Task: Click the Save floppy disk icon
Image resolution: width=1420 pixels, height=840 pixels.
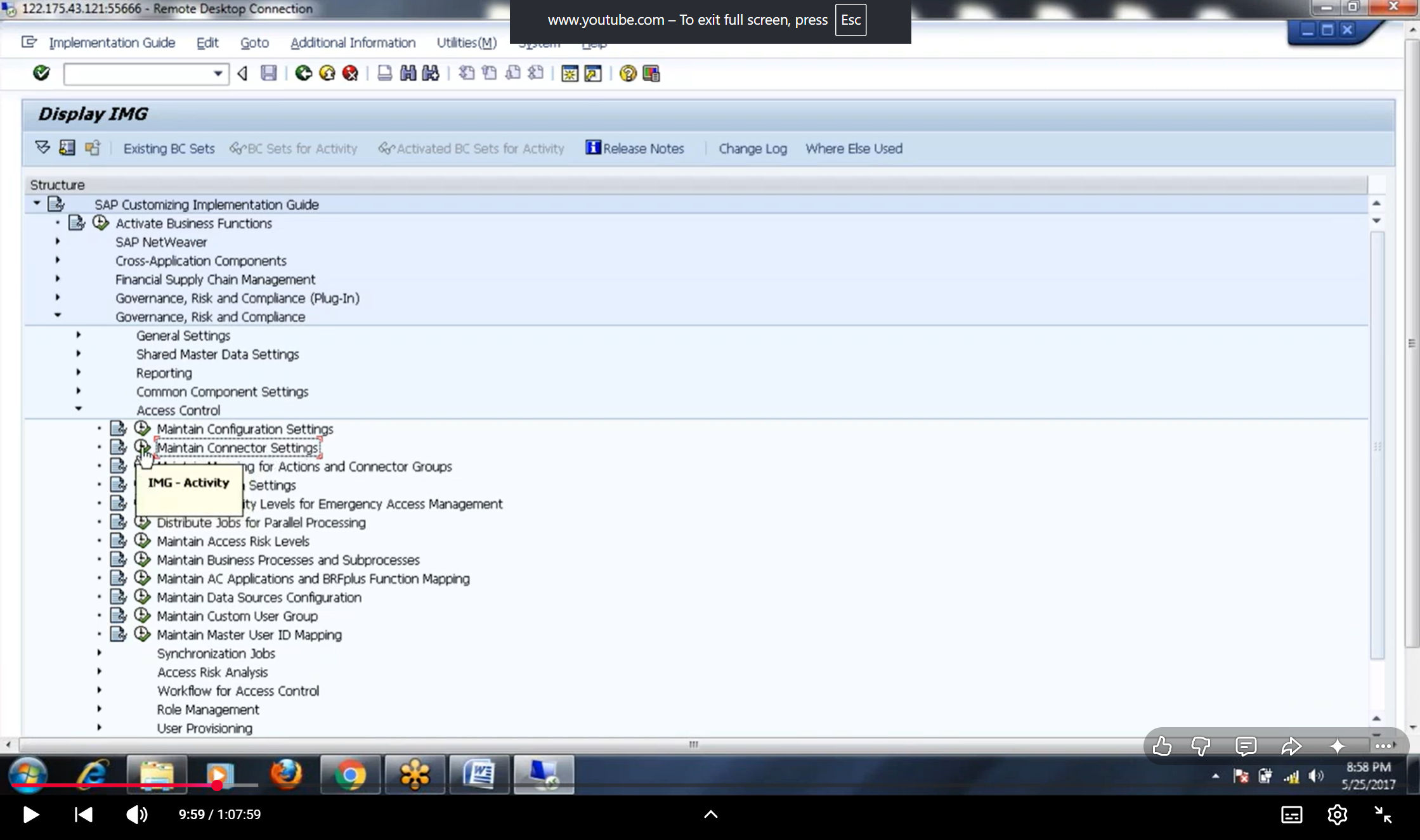Action: coord(269,74)
